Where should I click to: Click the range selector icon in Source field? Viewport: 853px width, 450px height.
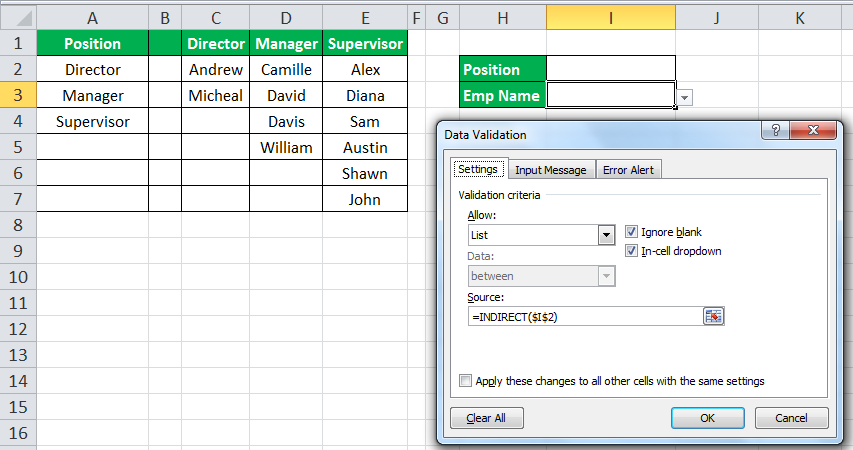[x=713, y=316]
